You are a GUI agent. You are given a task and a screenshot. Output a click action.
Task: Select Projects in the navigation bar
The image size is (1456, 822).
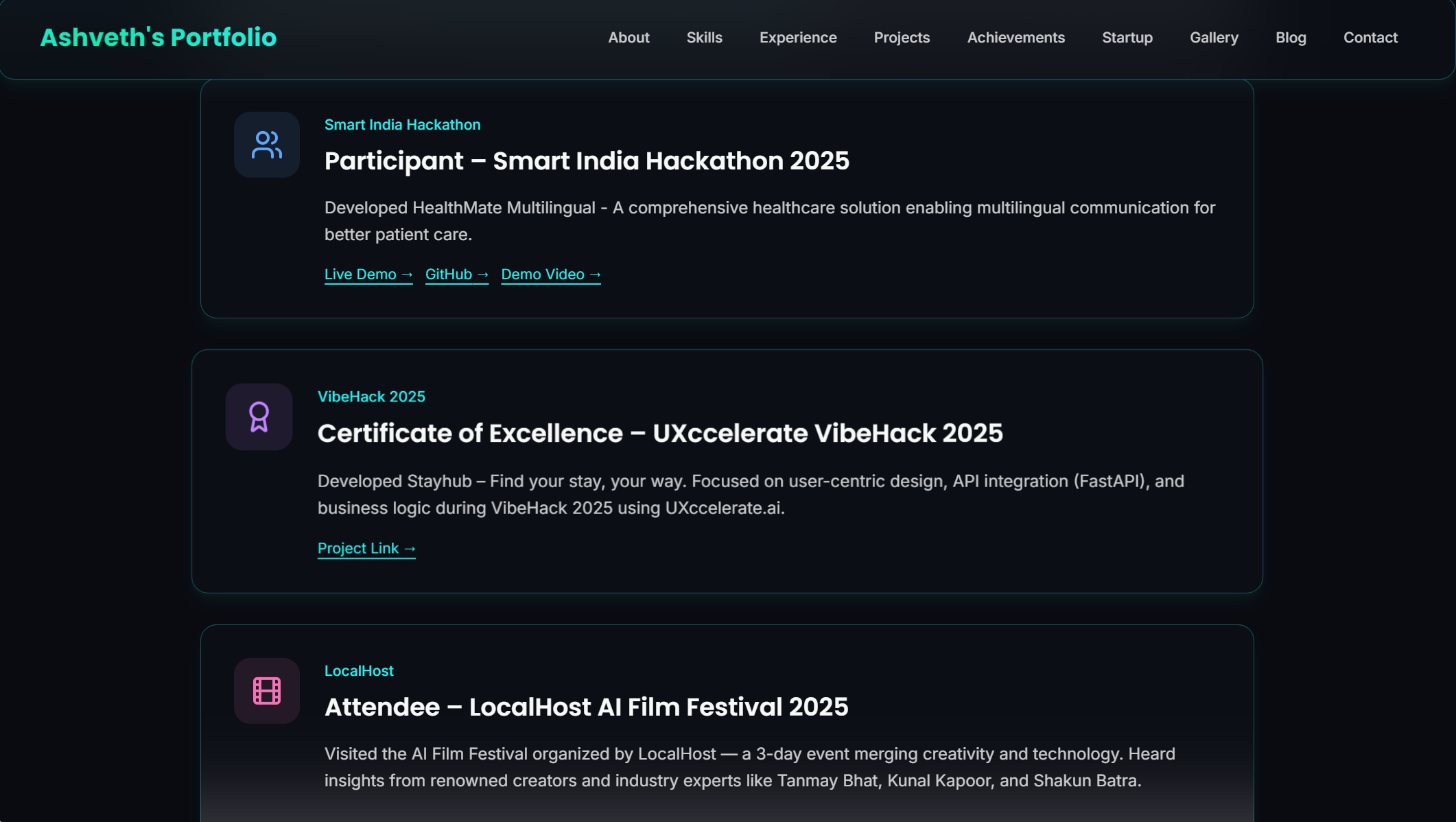tap(902, 38)
